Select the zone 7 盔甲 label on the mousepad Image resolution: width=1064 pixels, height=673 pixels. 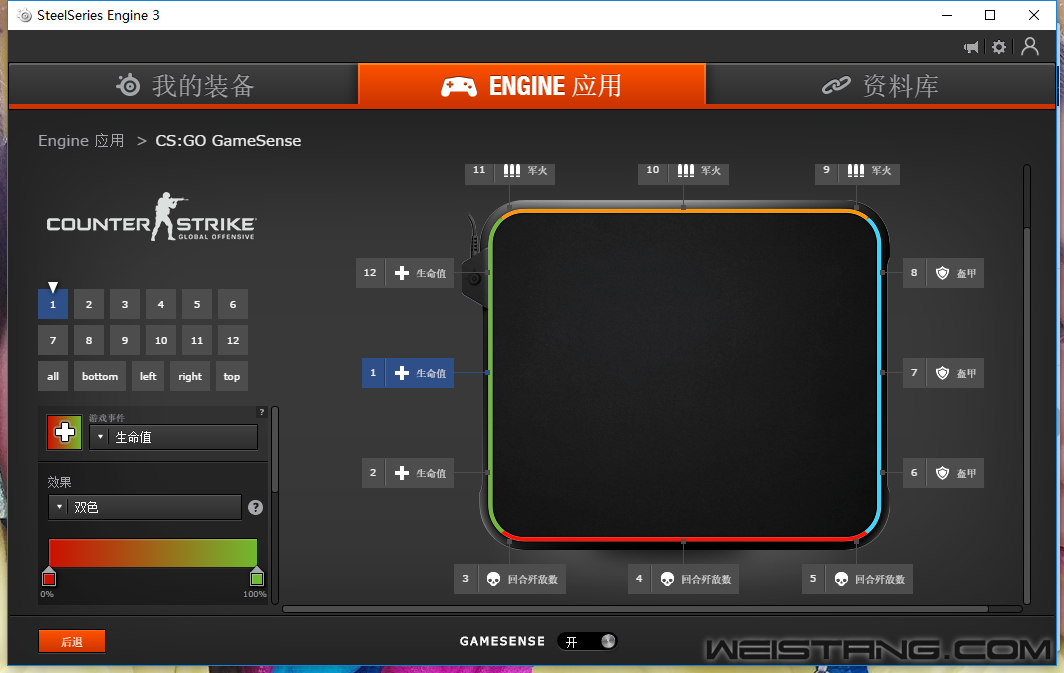pos(943,373)
